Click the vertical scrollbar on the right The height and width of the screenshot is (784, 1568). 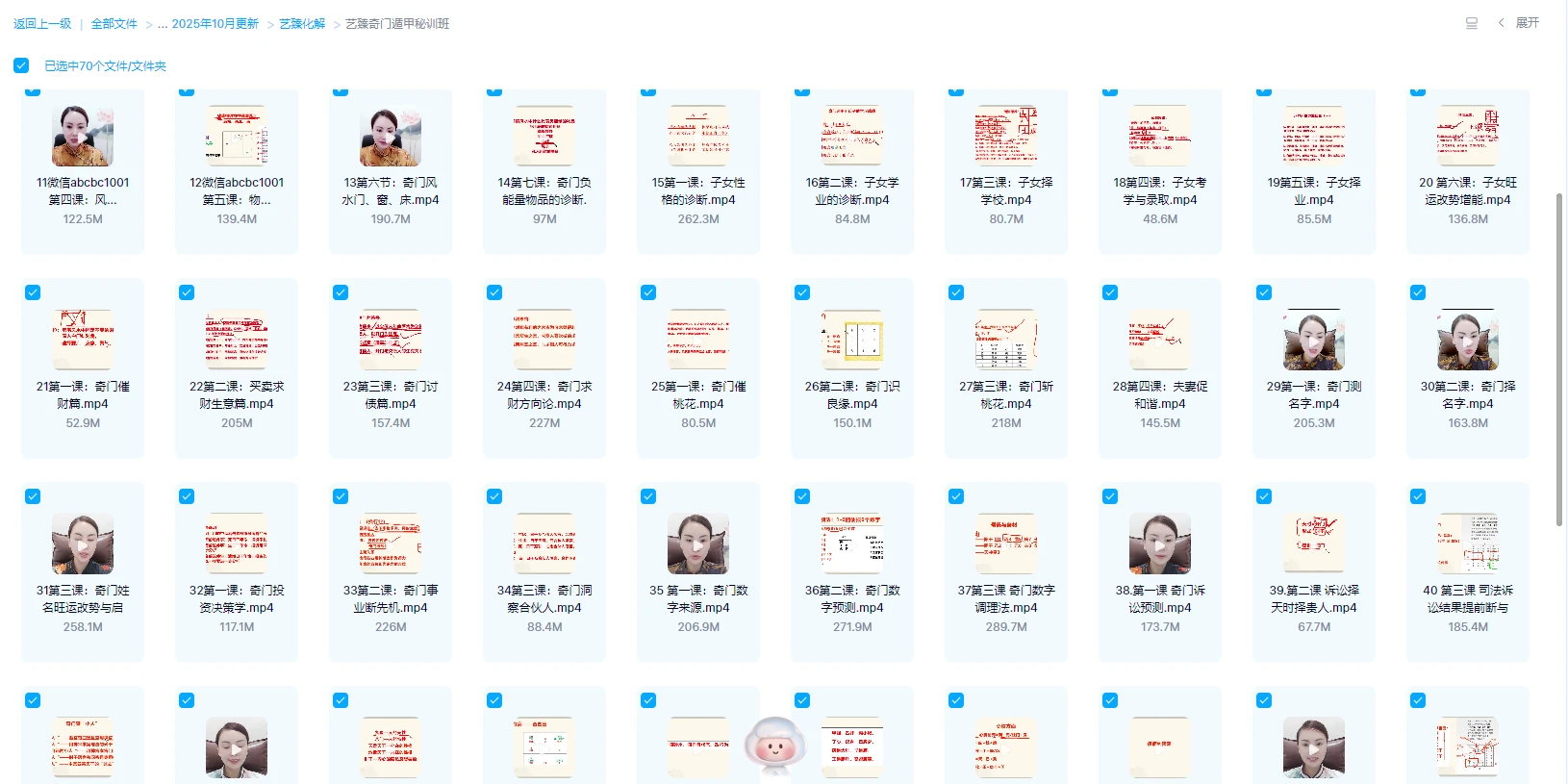pyautogui.click(x=1559, y=360)
